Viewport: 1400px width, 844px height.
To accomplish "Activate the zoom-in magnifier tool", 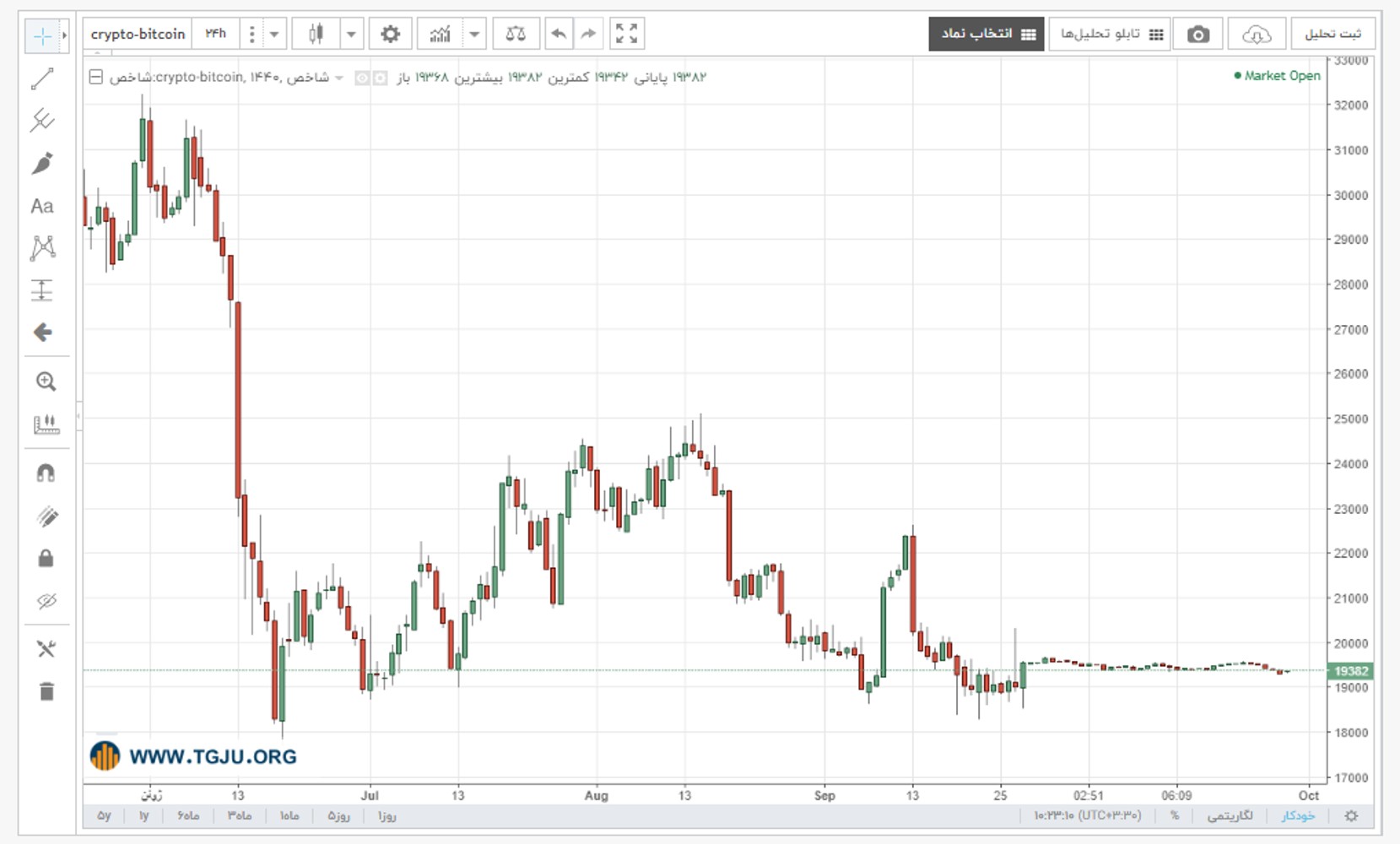I will pos(46,381).
